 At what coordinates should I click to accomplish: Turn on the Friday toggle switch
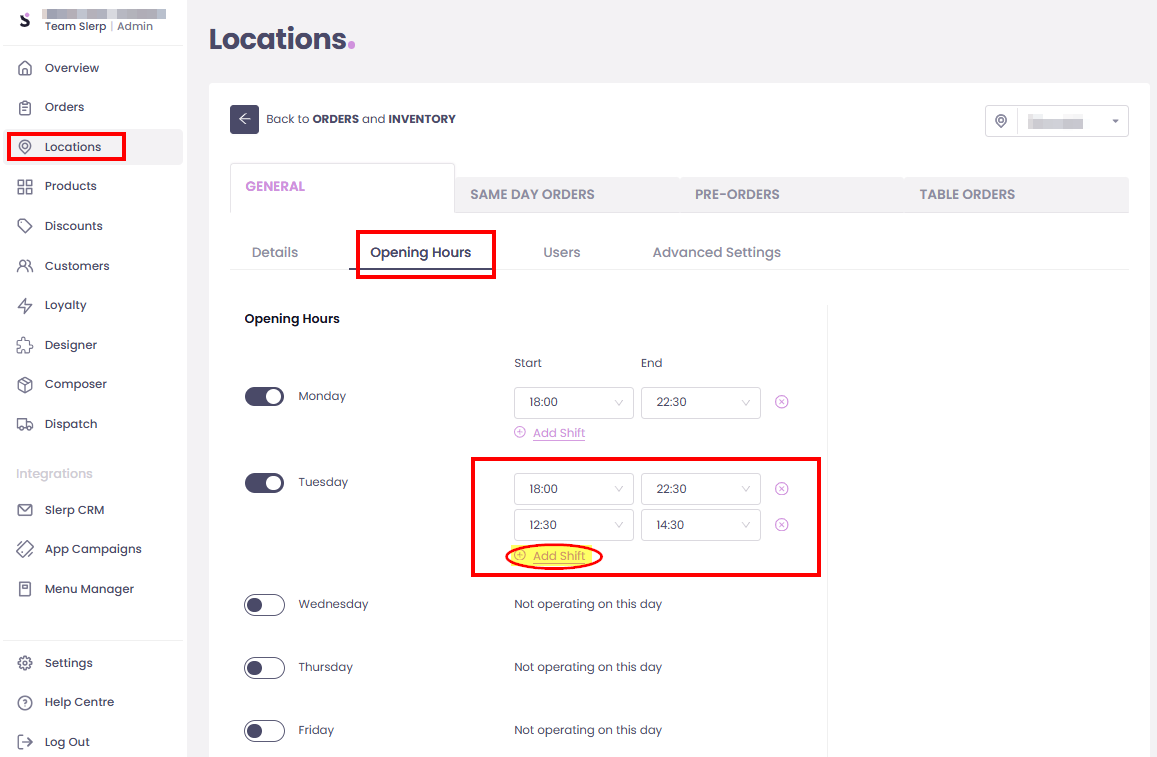pyautogui.click(x=265, y=731)
